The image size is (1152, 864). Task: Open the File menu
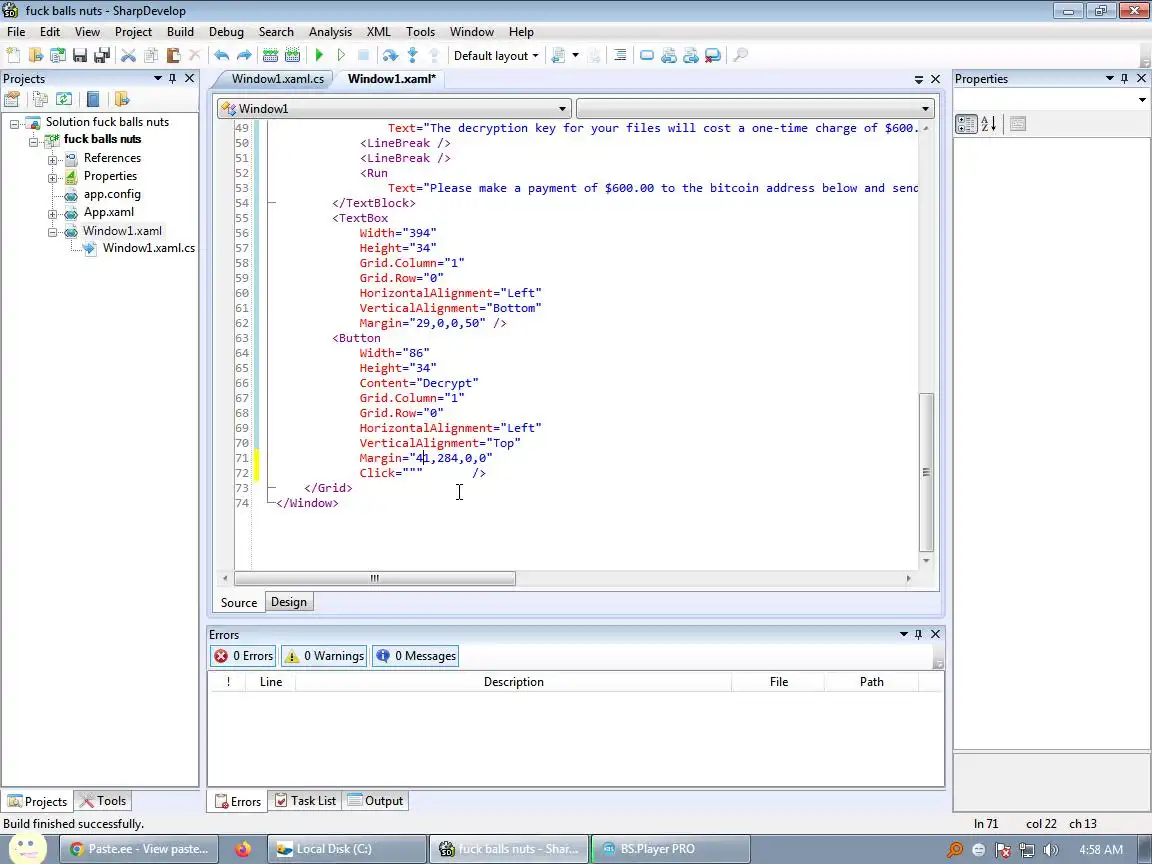coord(15,32)
